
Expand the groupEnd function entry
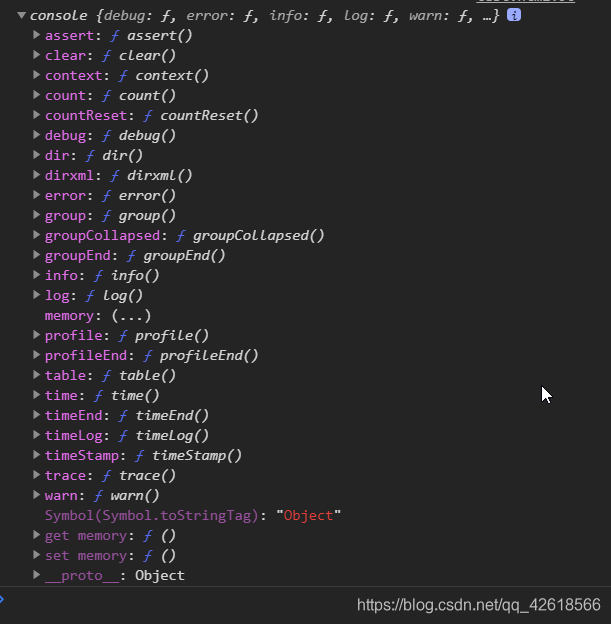click(x=36, y=255)
